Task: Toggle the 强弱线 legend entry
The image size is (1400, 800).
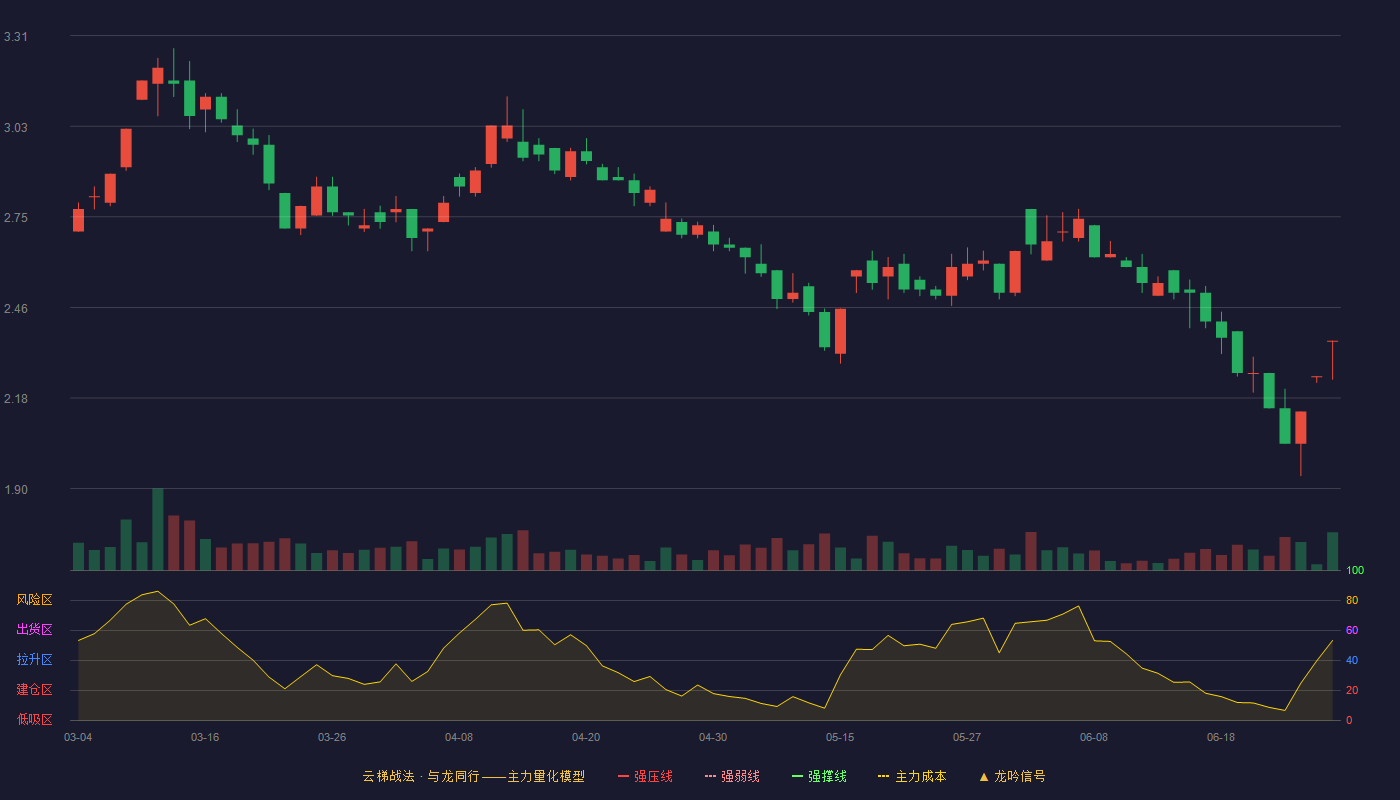Action: pyautogui.click(x=732, y=776)
